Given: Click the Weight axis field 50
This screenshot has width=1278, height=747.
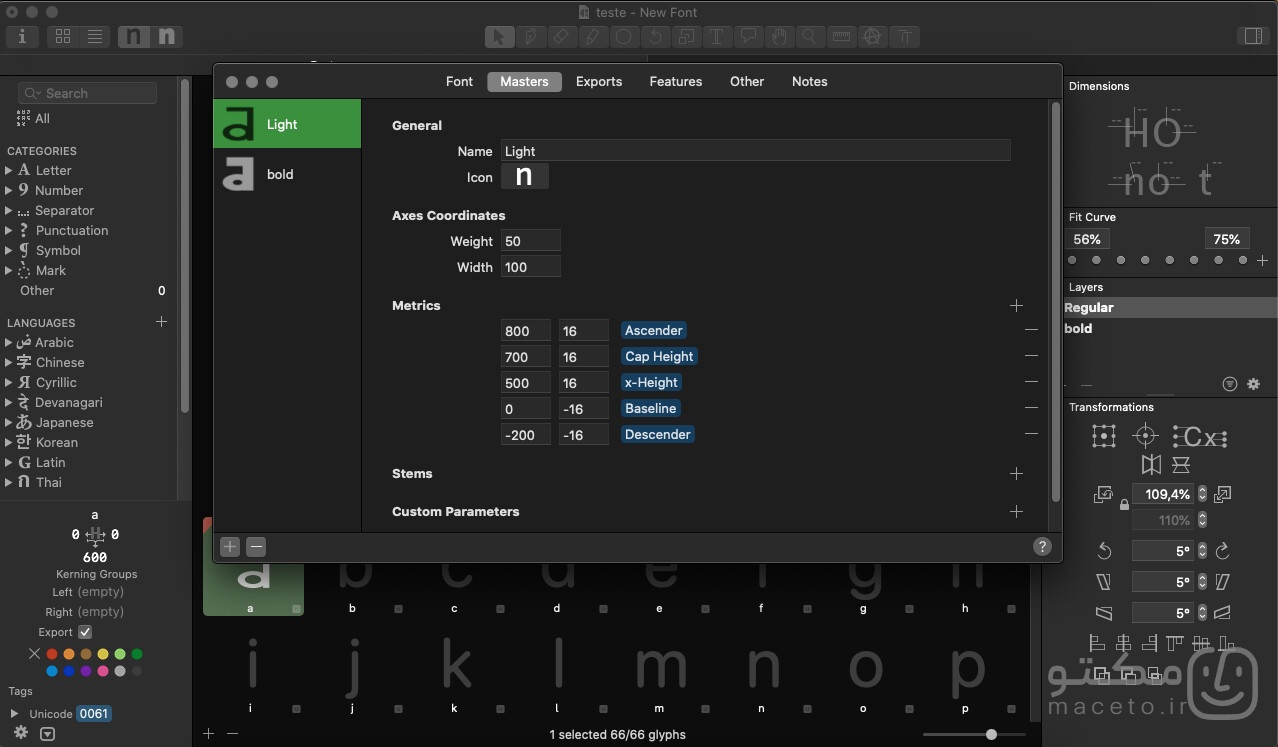Looking at the screenshot, I should point(530,241).
